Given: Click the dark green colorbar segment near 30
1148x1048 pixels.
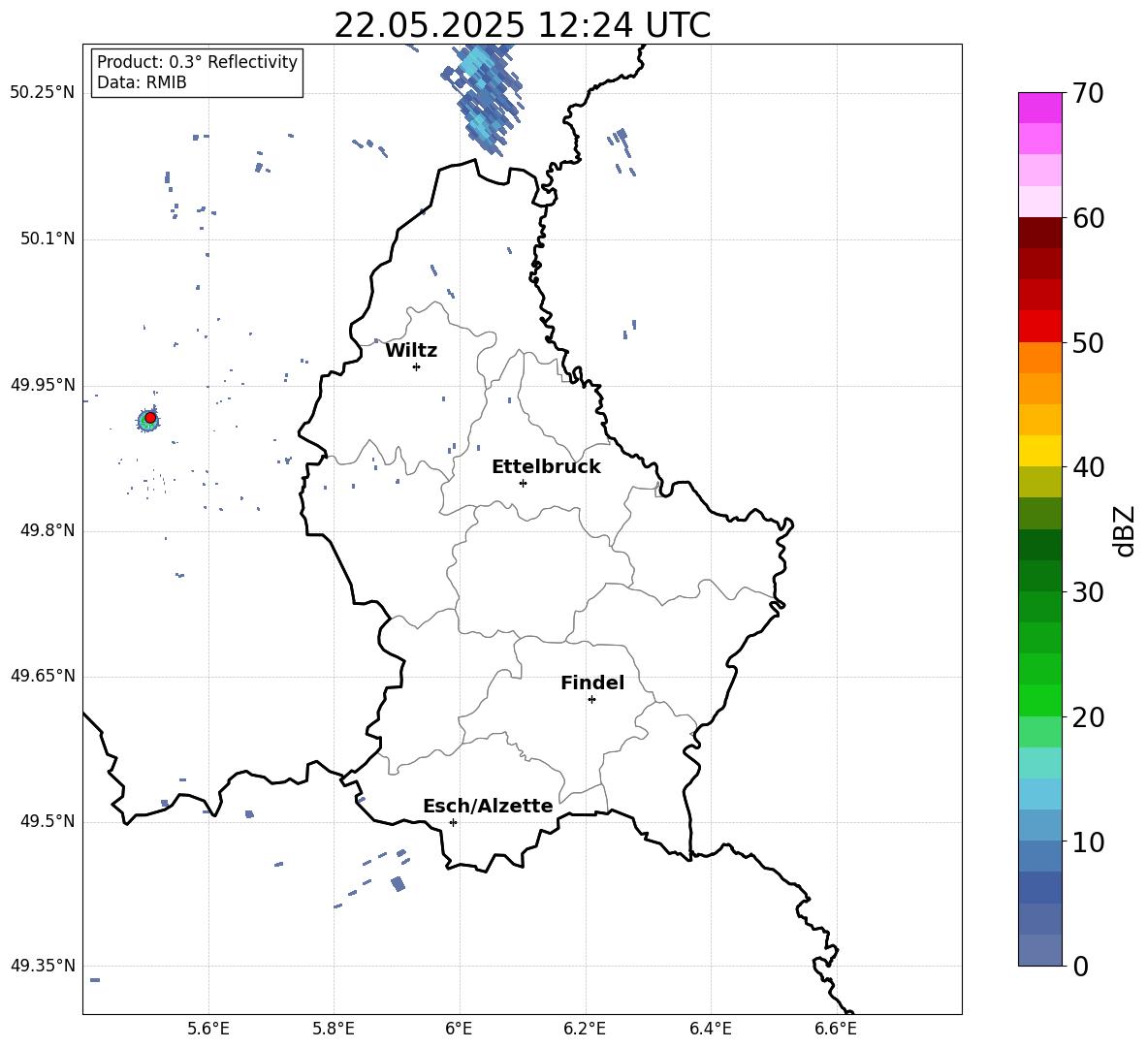Looking at the screenshot, I should tap(1039, 576).
